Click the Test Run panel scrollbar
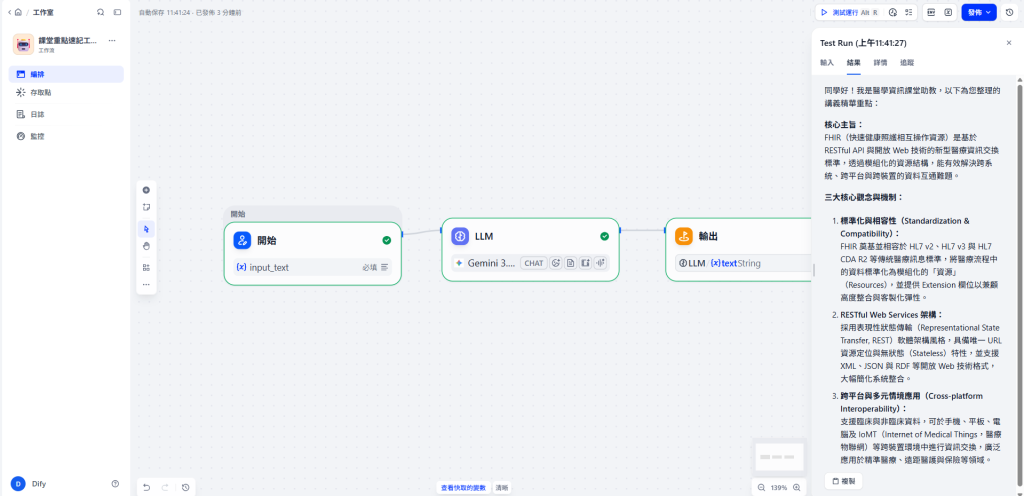This screenshot has height=496, width=1024. [x=1018, y=285]
